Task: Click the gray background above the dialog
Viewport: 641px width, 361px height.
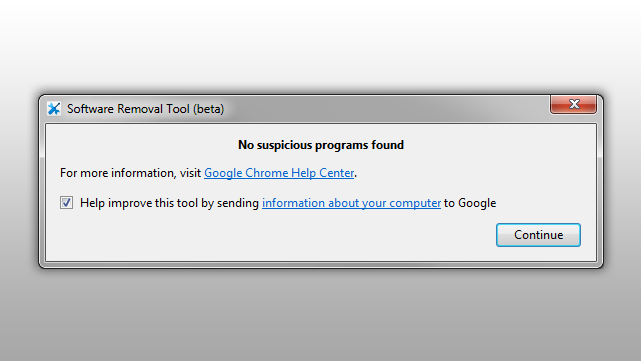Action: (x=320, y=45)
